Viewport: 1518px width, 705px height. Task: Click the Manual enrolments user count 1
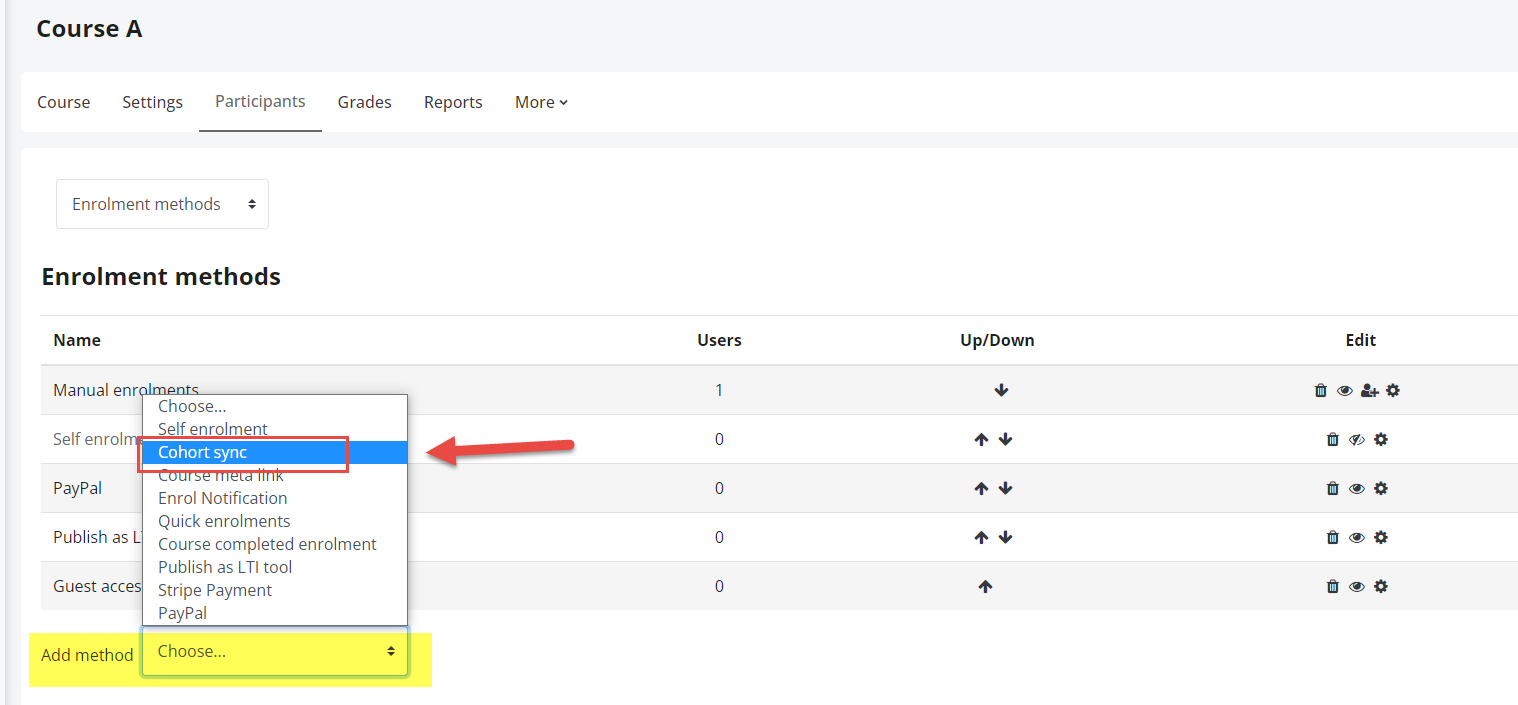coord(719,390)
